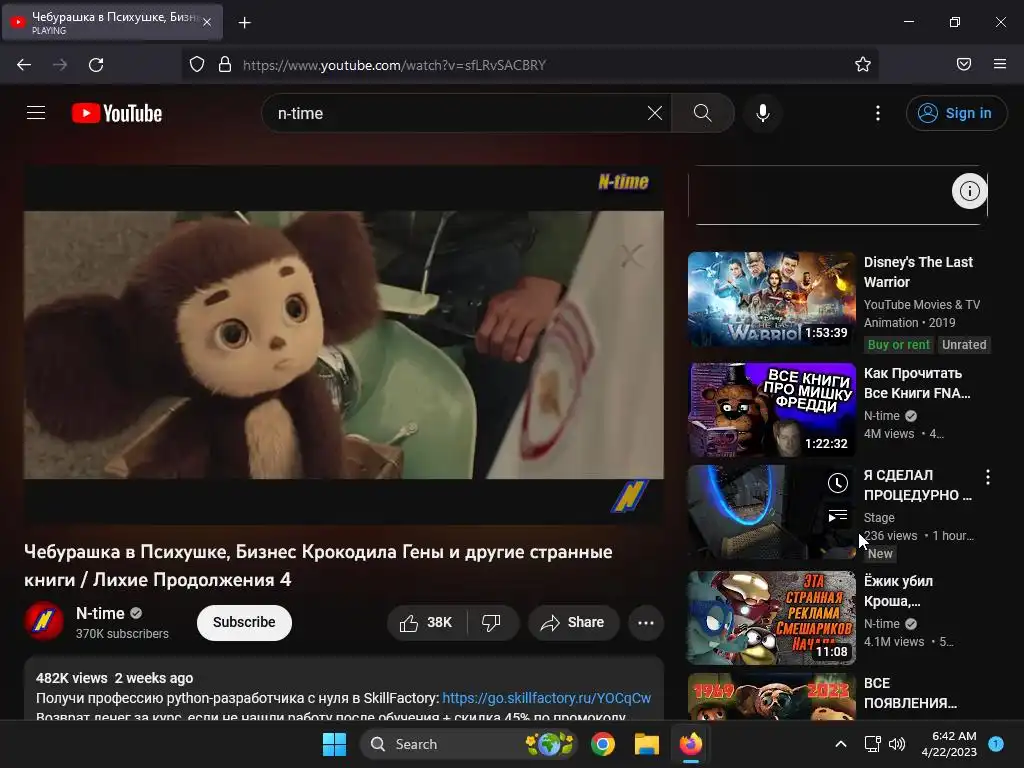Click the taskbar Search box
The image size is (1024, 768).
pyautogui.click(x=469, y=744)
